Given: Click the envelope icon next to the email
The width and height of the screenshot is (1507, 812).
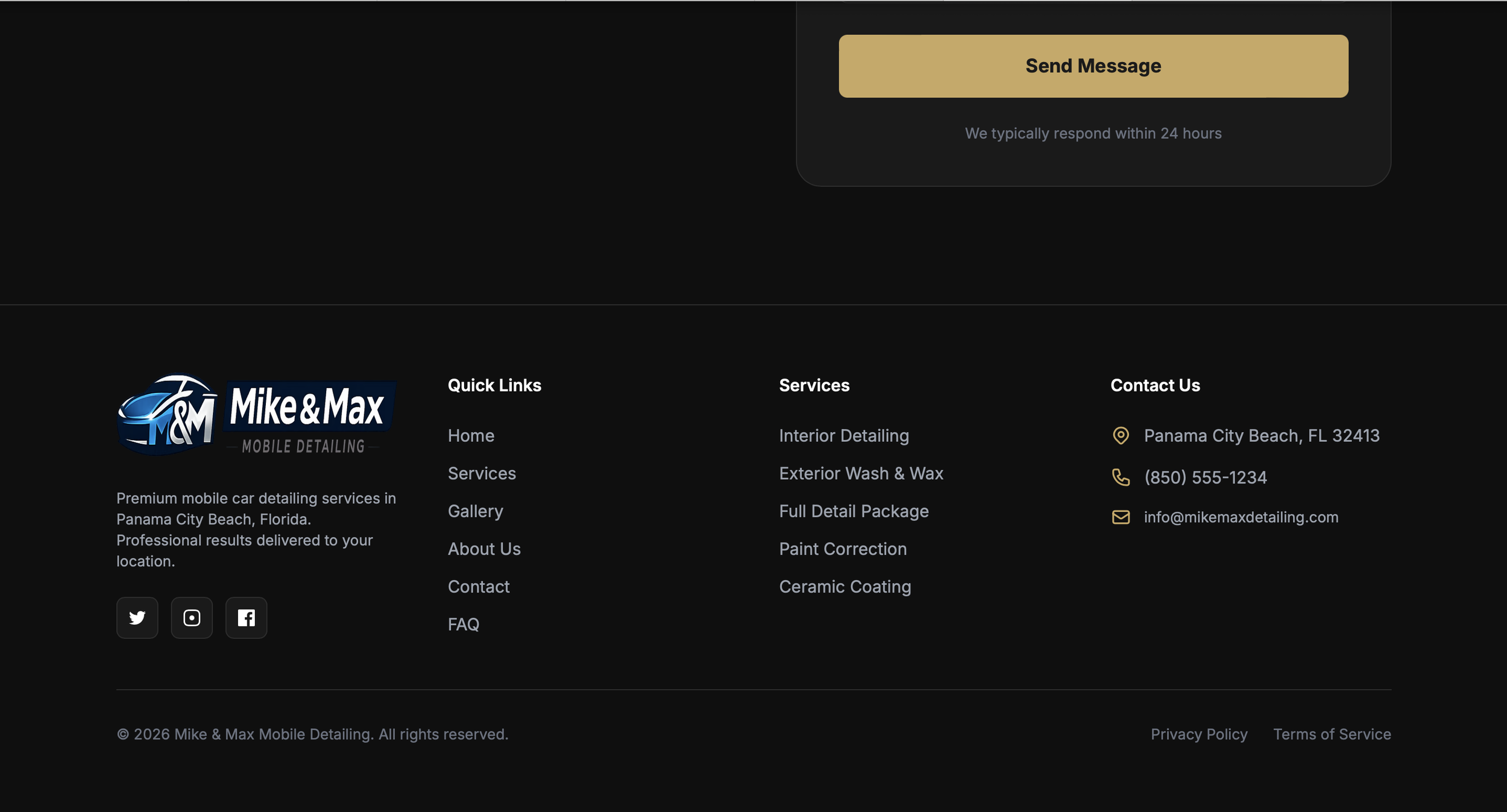Looking at the screenshot, I should pyautogui.click(x=1121, y=517).
